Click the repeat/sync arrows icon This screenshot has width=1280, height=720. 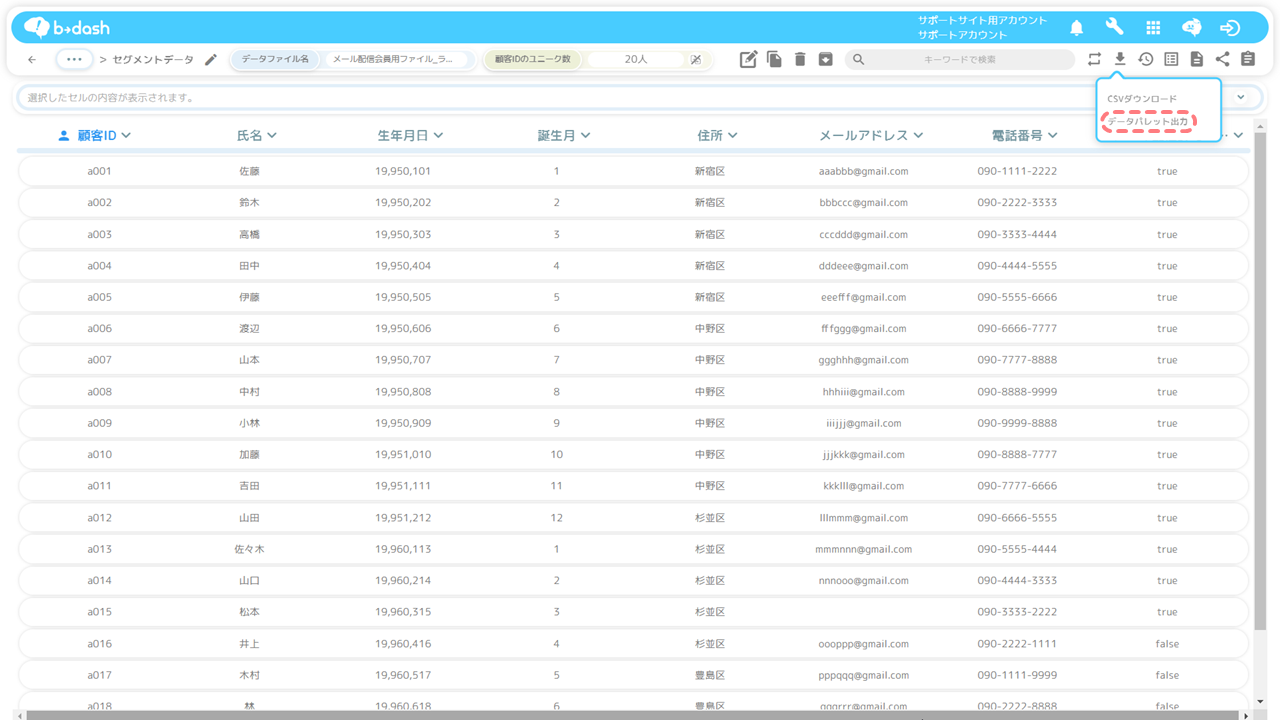tap(1094, 60)
